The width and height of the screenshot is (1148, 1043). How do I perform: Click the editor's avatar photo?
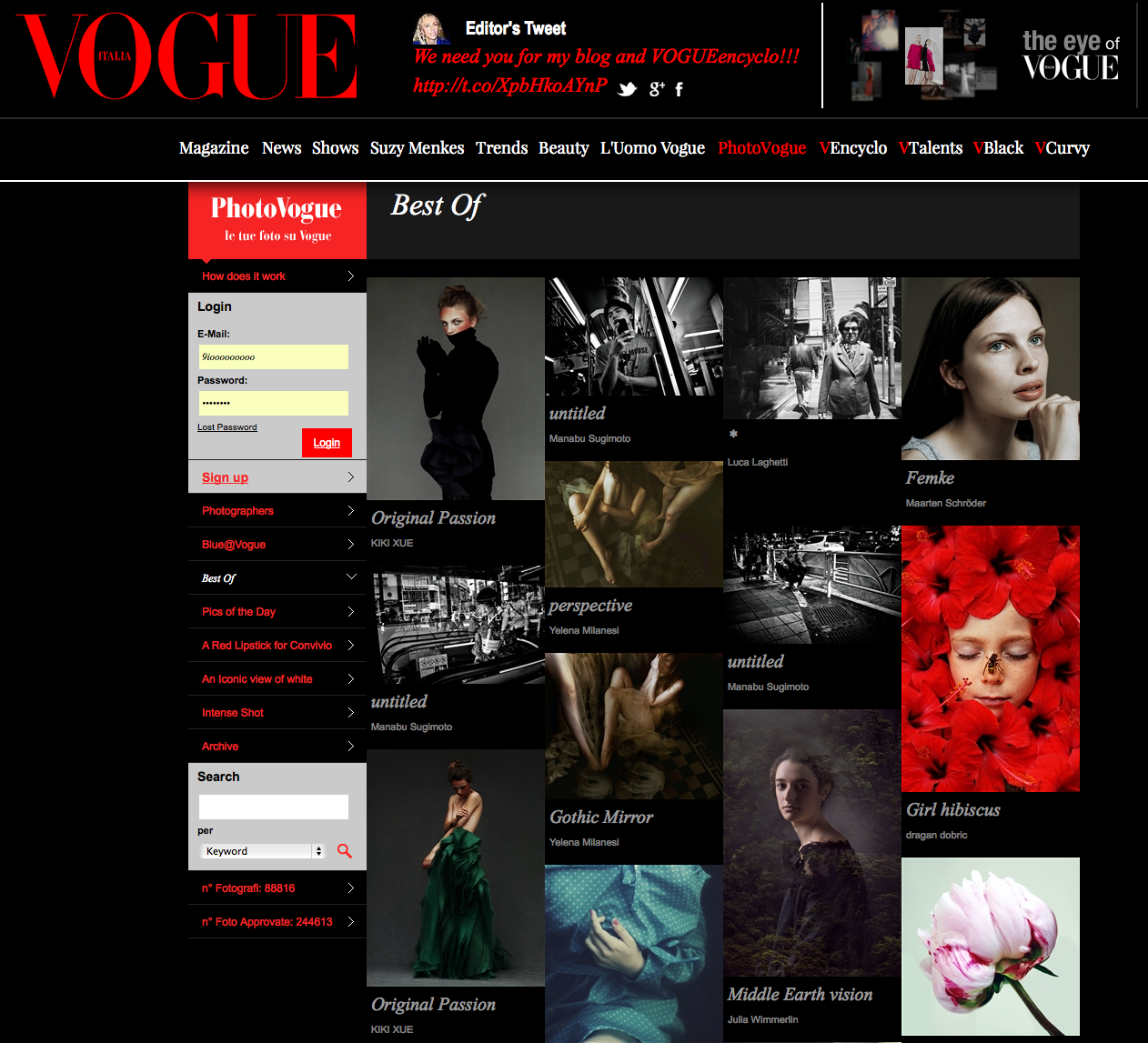tap(431, 30)
